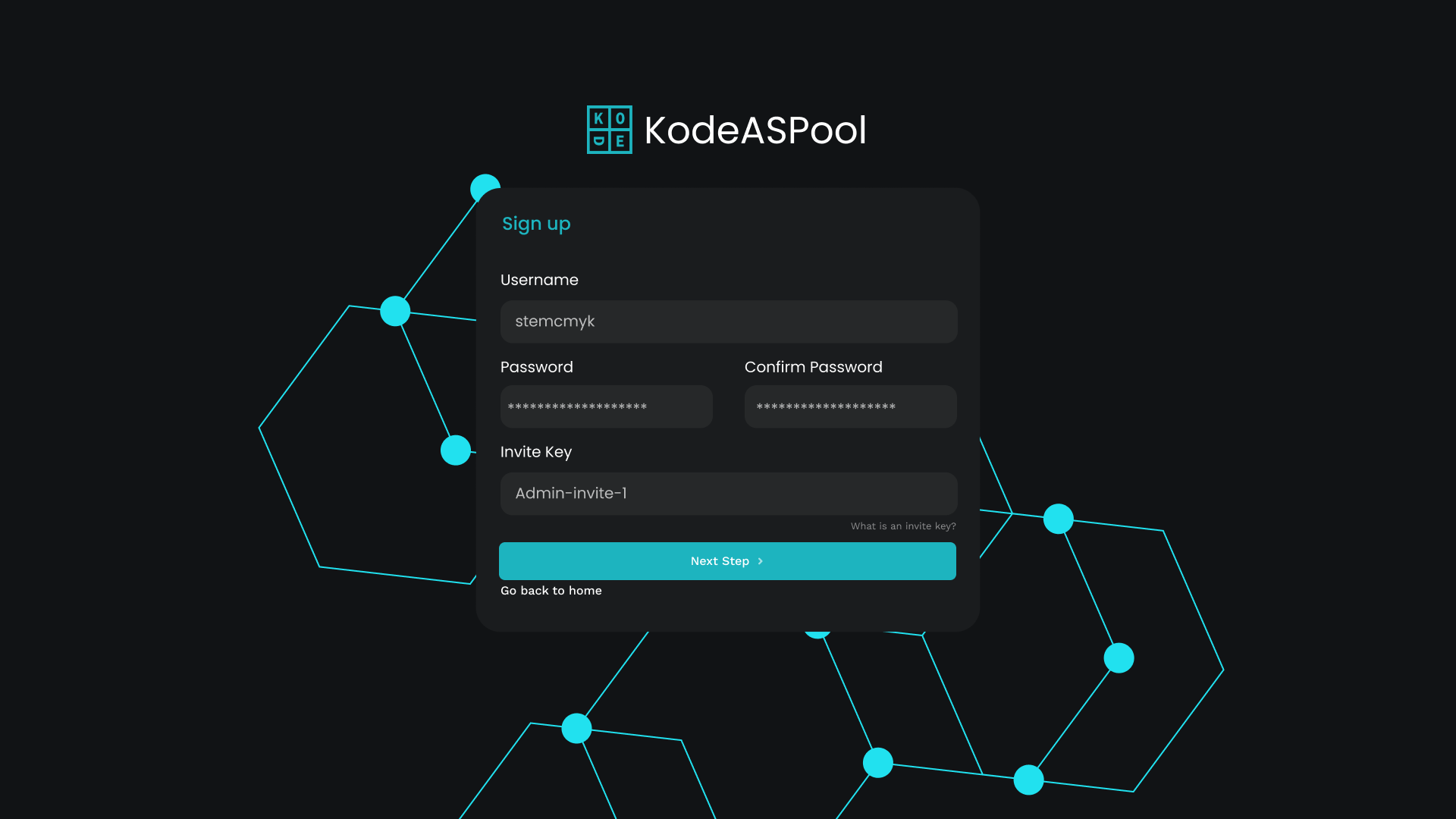Click the Confirm Password label
The width and height of the screenshot is (1456, 819).
813,367
